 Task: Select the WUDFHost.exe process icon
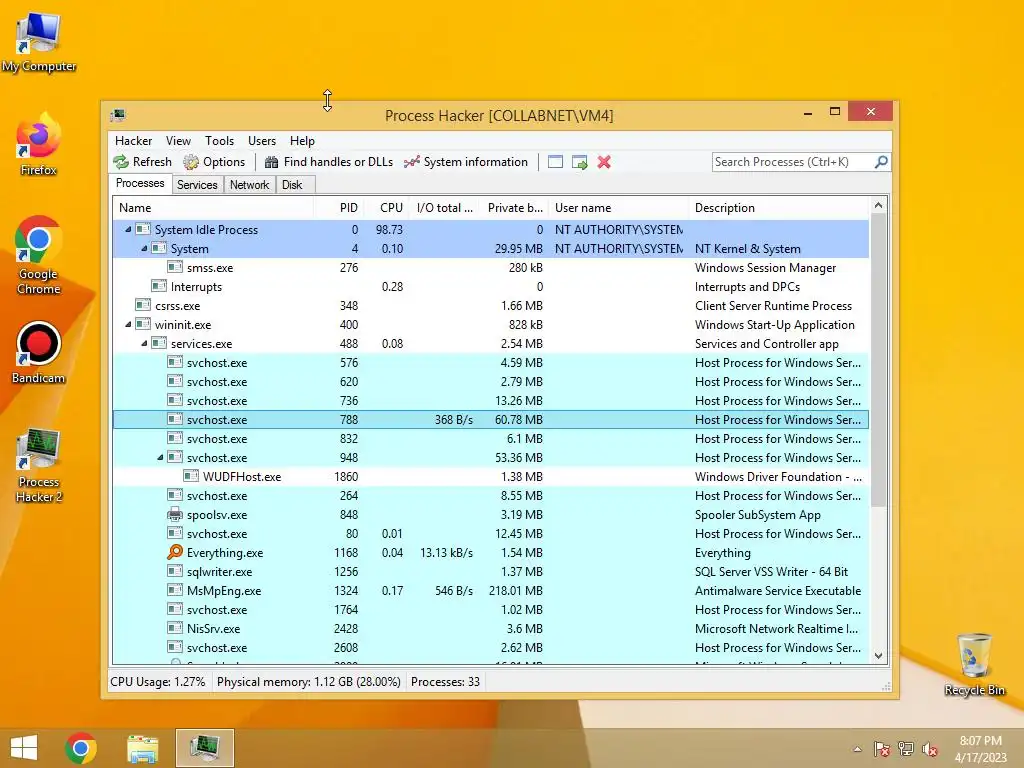(191, 476)
